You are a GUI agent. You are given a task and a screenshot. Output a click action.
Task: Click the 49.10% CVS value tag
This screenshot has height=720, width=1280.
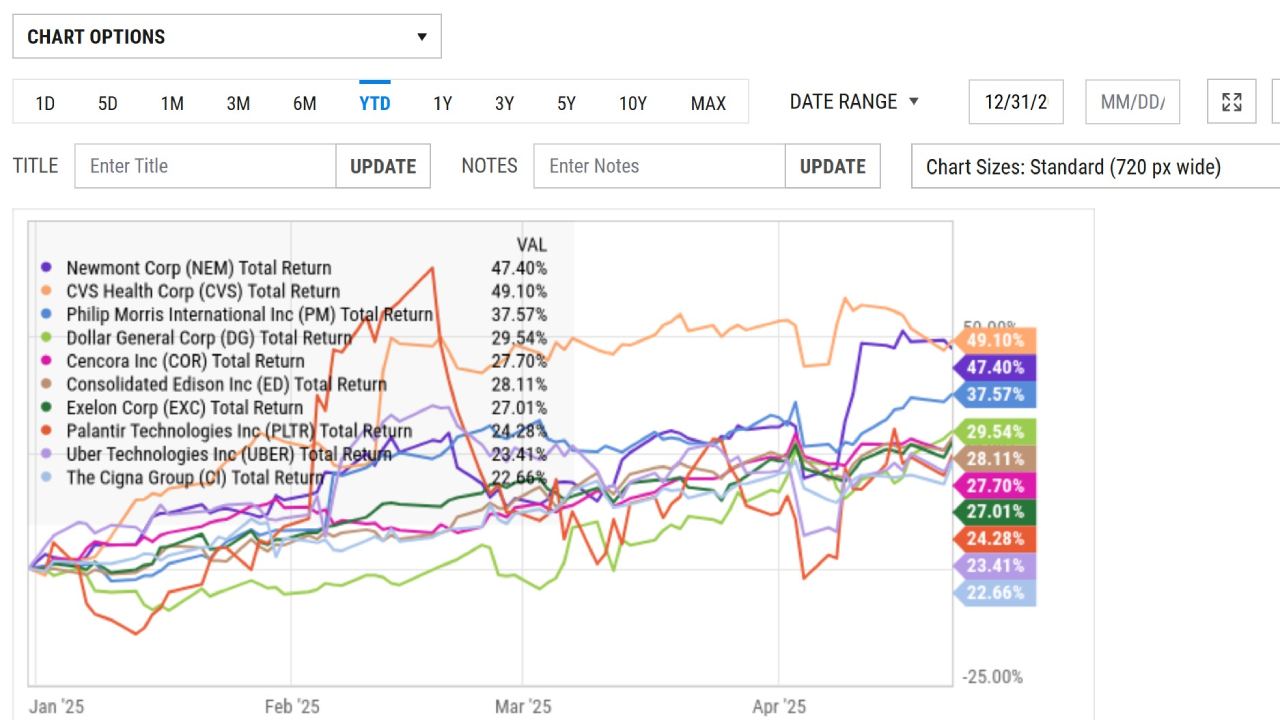[x=995, y=340]
